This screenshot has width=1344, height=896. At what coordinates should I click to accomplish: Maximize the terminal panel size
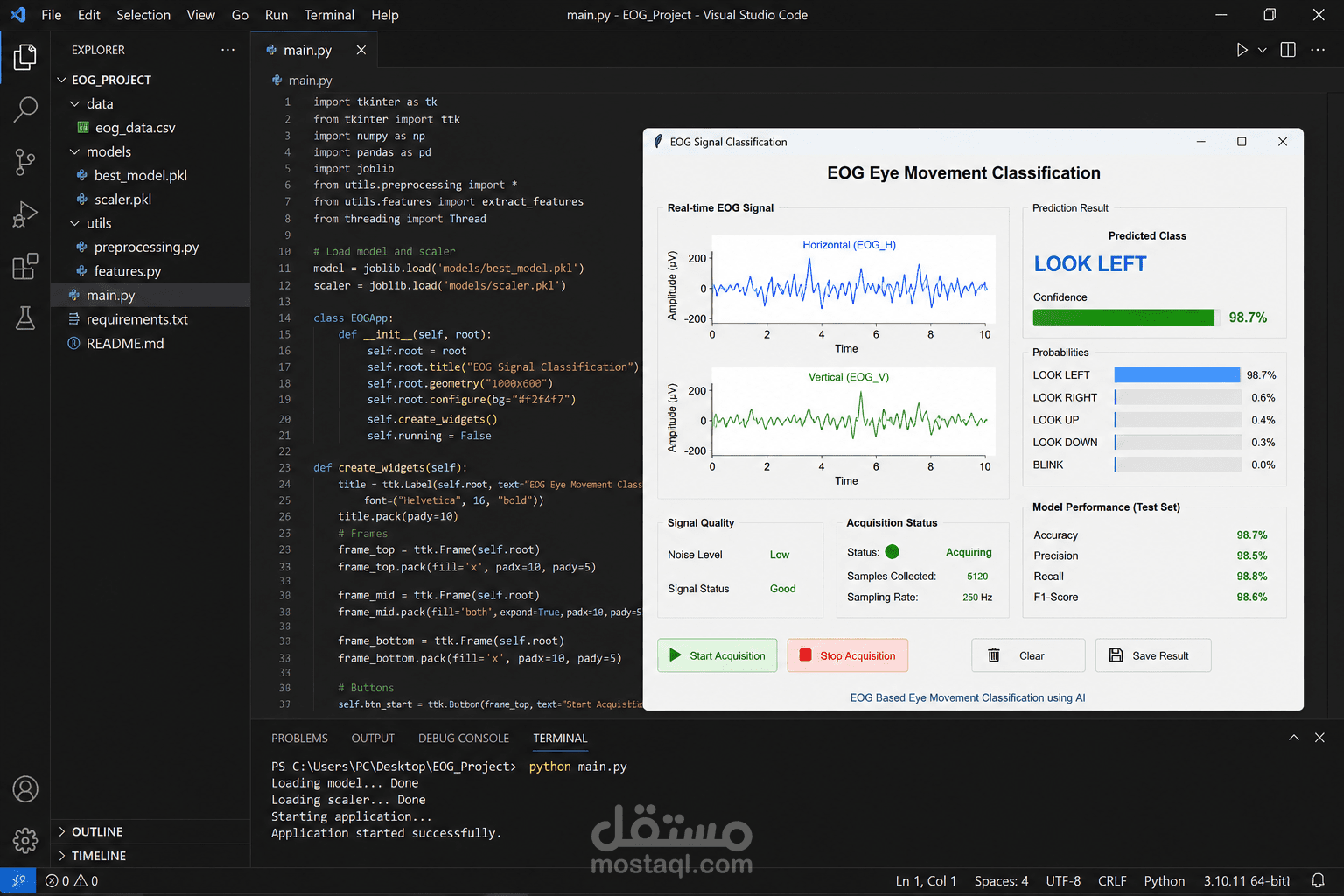(x=1294, y=738)
